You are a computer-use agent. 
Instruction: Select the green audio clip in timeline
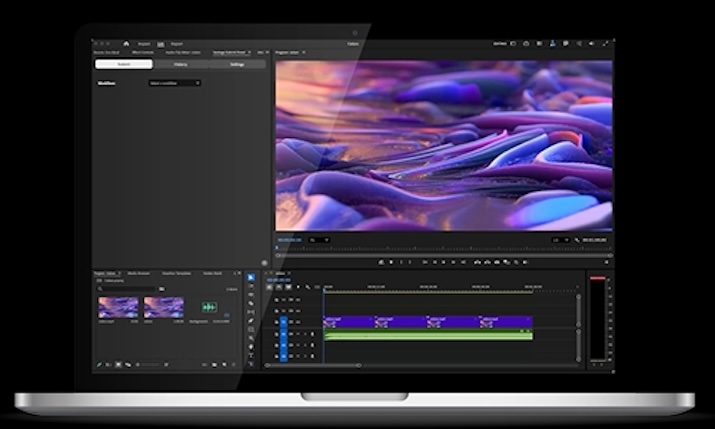click(x=428, y=335)
